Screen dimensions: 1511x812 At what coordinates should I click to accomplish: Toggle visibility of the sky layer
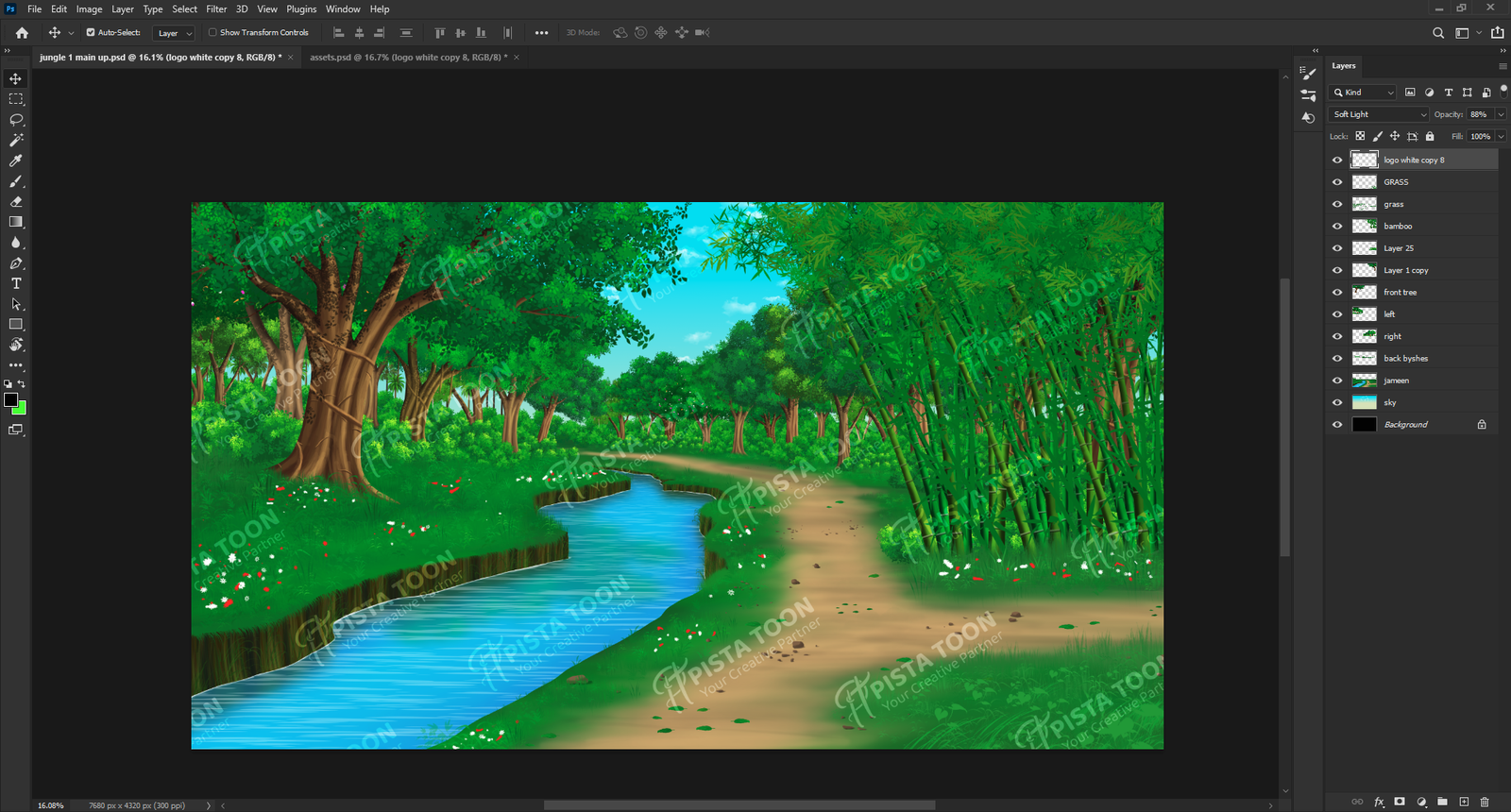[x=1337, y=403]
